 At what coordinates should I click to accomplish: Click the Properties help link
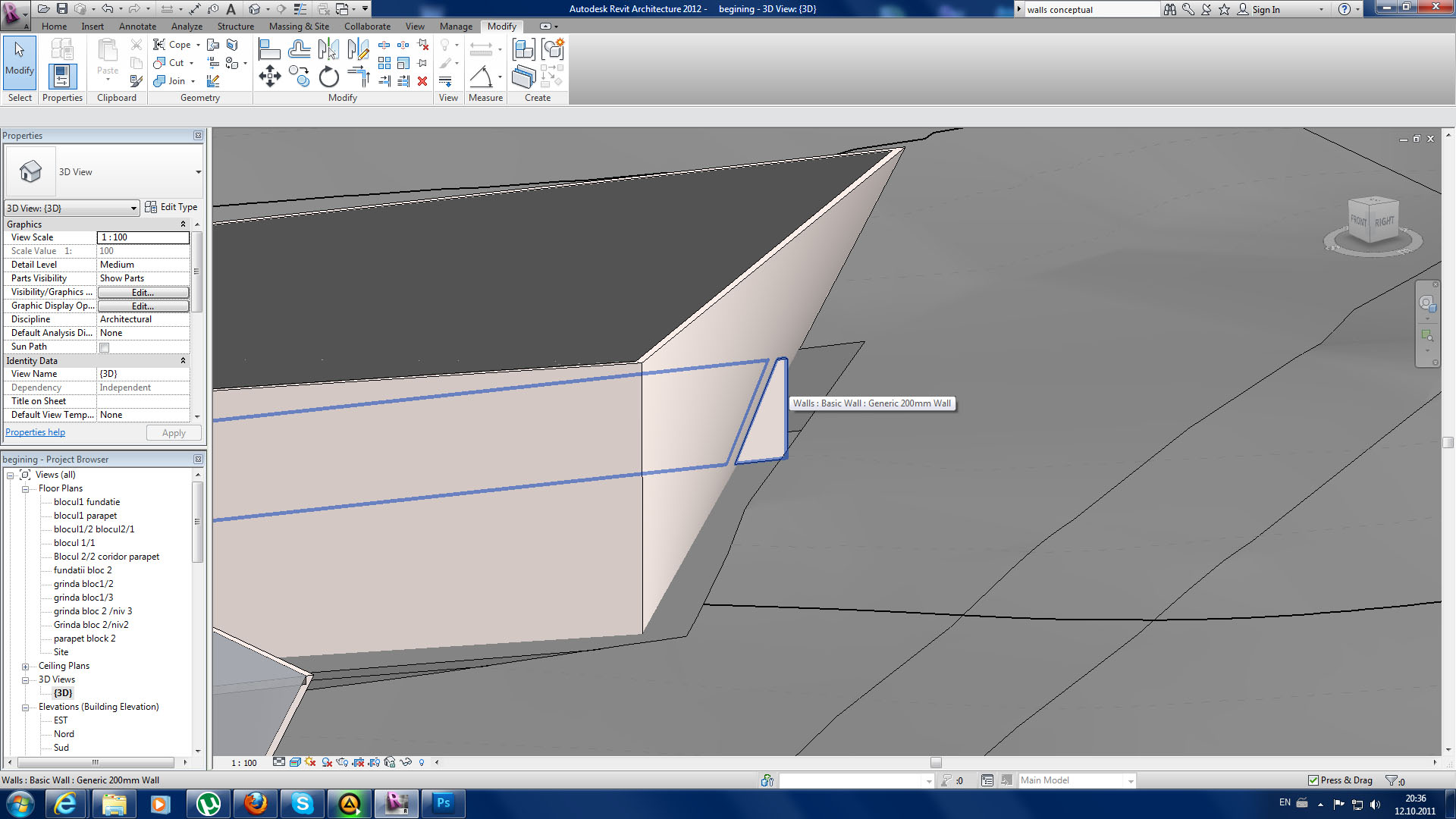click(35, 432)
